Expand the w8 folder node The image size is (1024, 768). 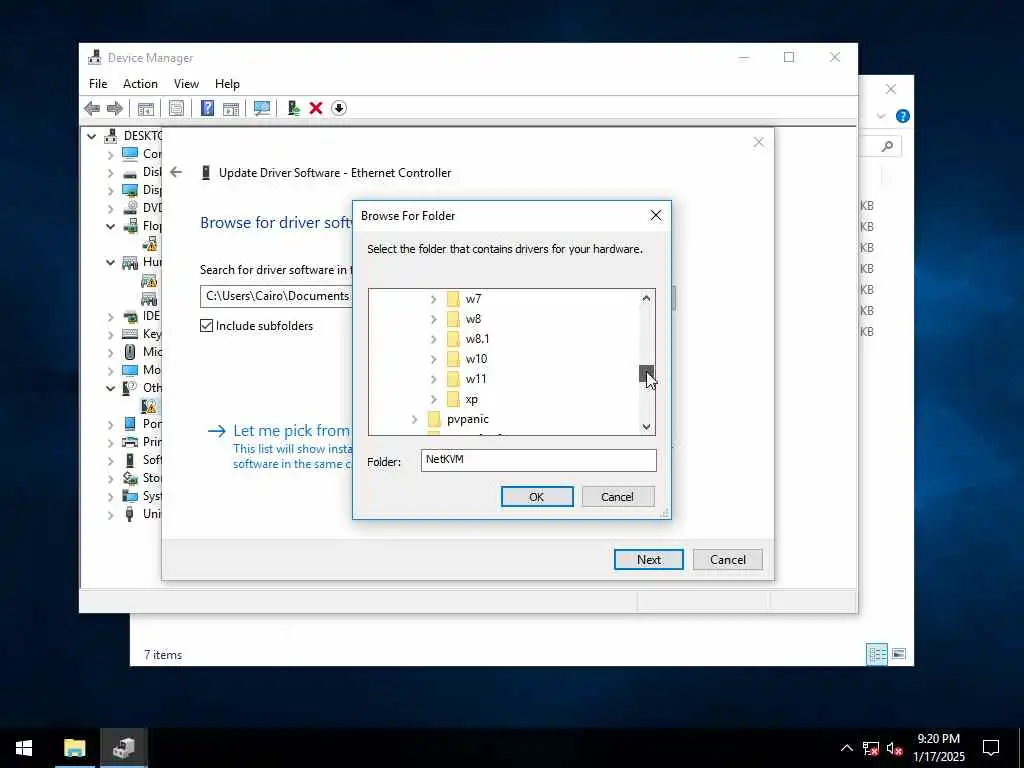point(434,319)
